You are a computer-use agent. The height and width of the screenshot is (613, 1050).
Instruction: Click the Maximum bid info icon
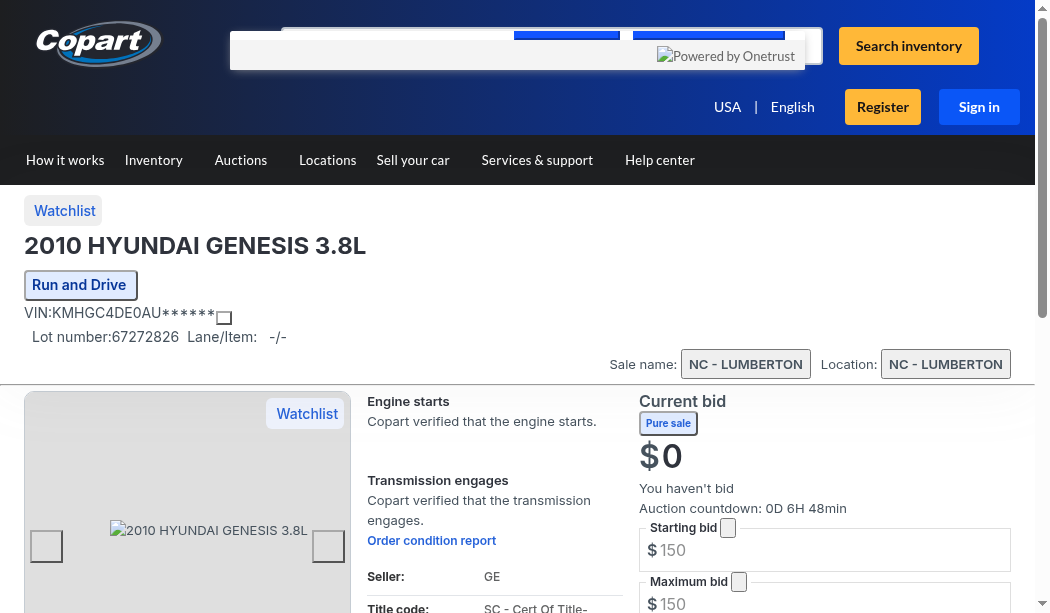(x=739, y=582)
